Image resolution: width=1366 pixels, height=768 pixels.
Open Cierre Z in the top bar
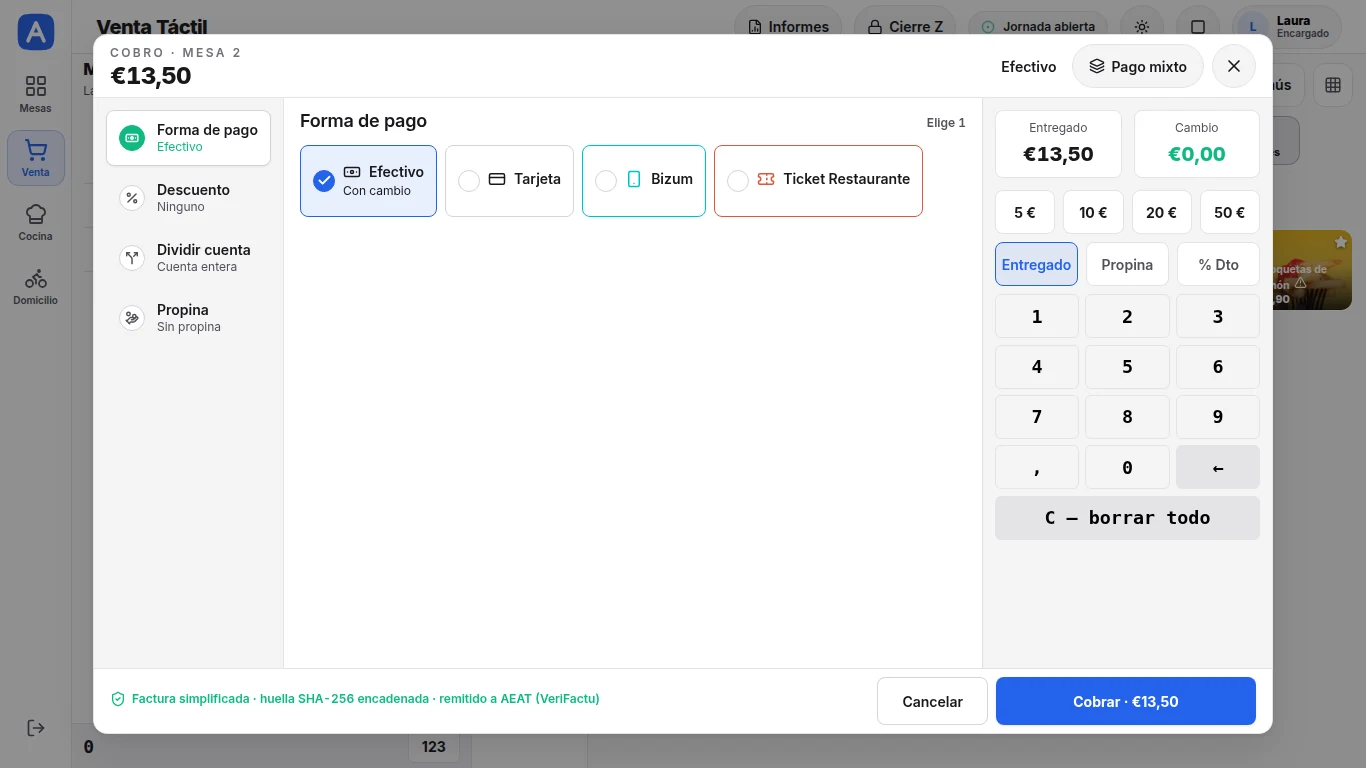click(x=904, y=27)
